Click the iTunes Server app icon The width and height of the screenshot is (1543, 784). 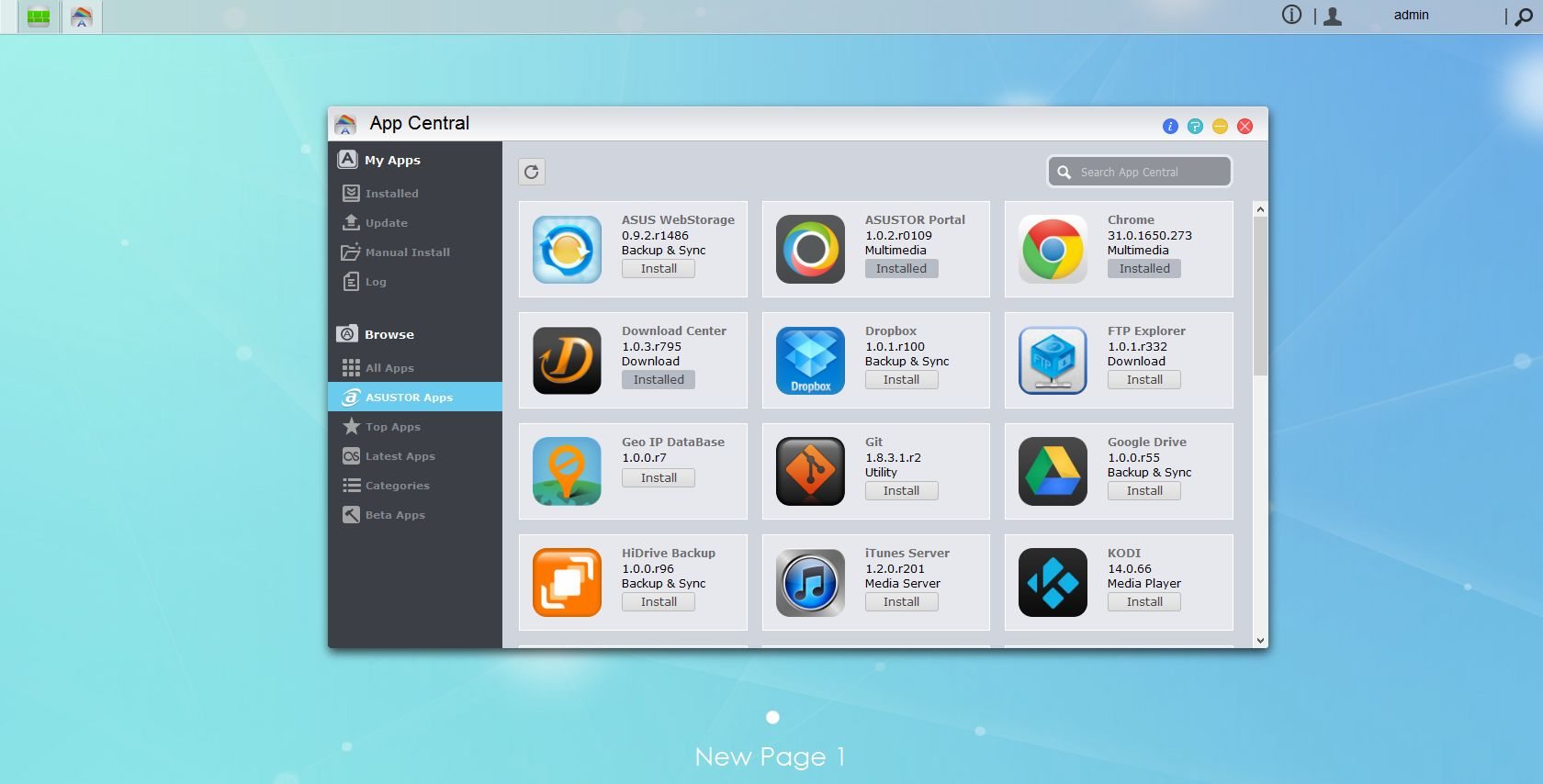tap(810, 582)
